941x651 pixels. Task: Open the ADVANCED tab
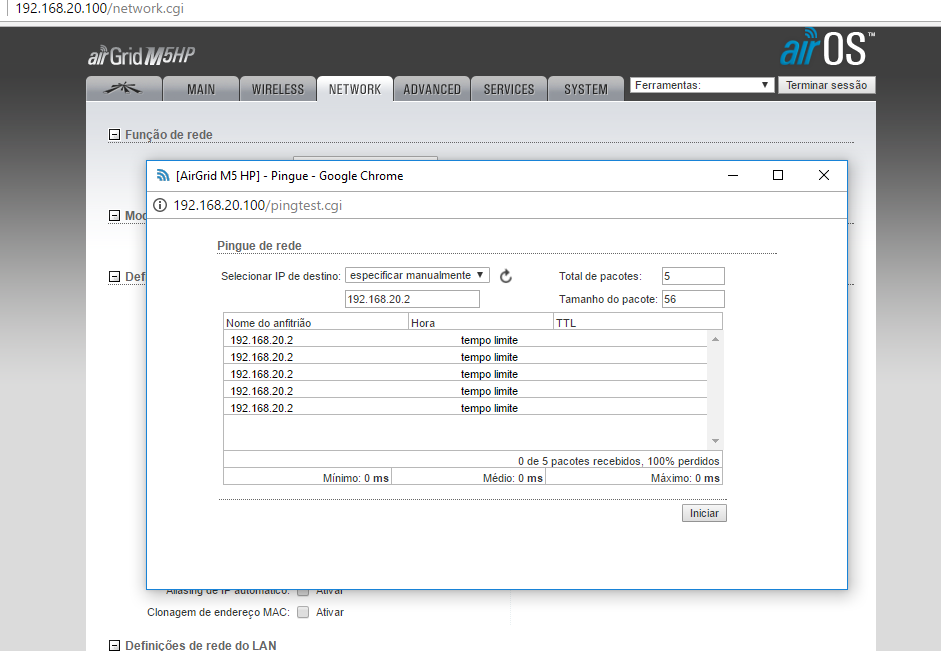coord(432,89)
